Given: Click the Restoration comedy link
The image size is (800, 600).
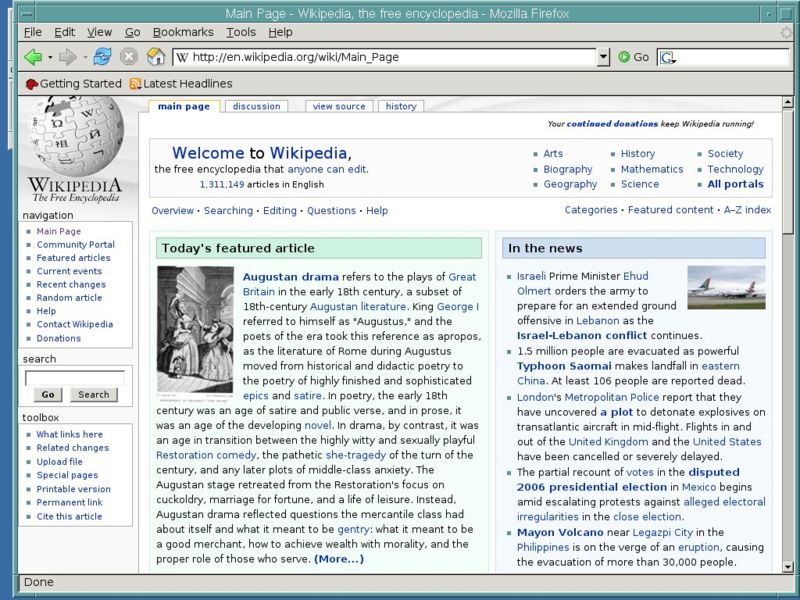Looking at the screenshot, I should pyautogui.click(x=206, y=455).
